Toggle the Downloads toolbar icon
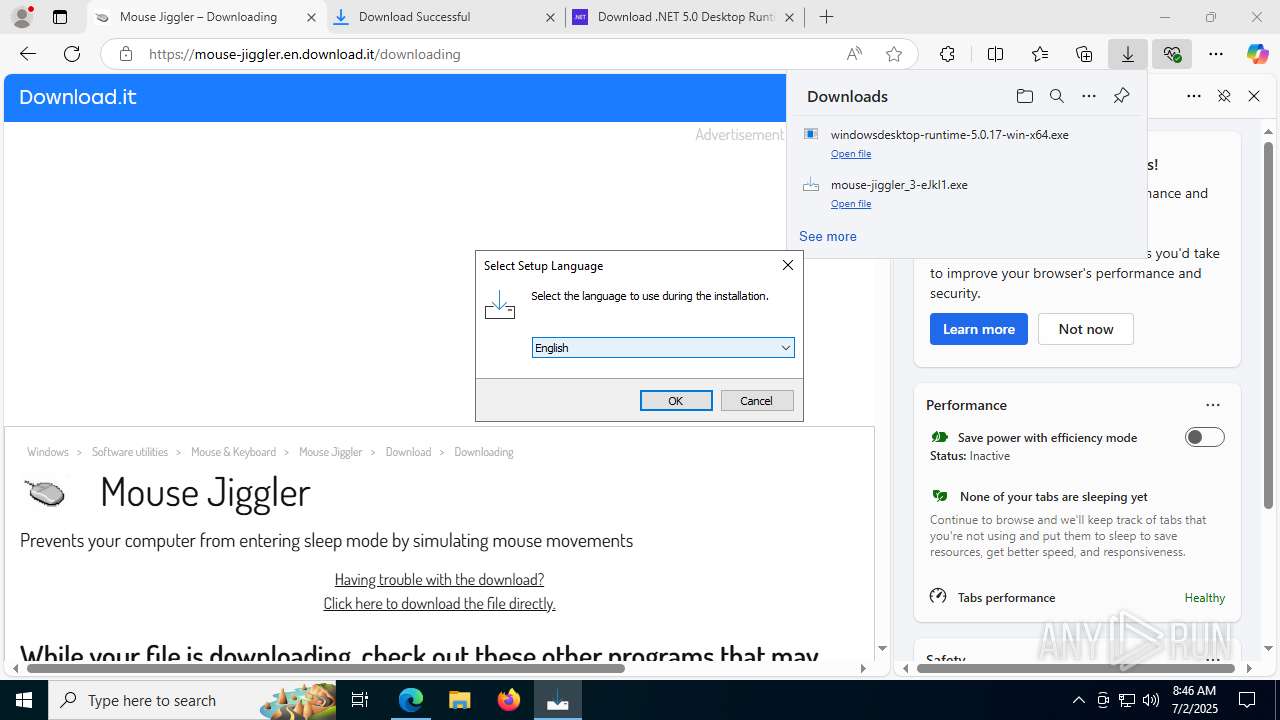The image size is (1280, 720). (x=1128, y=54)
